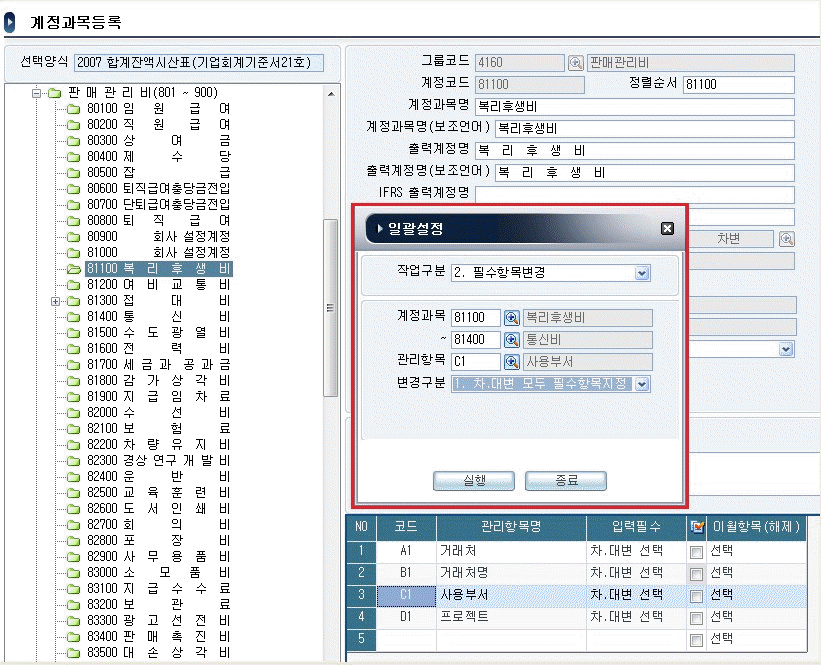The width and height of the screenshot is (821, 665).
Task: Click the 계정과목명 input field
Action: click(x=634, y=107)
